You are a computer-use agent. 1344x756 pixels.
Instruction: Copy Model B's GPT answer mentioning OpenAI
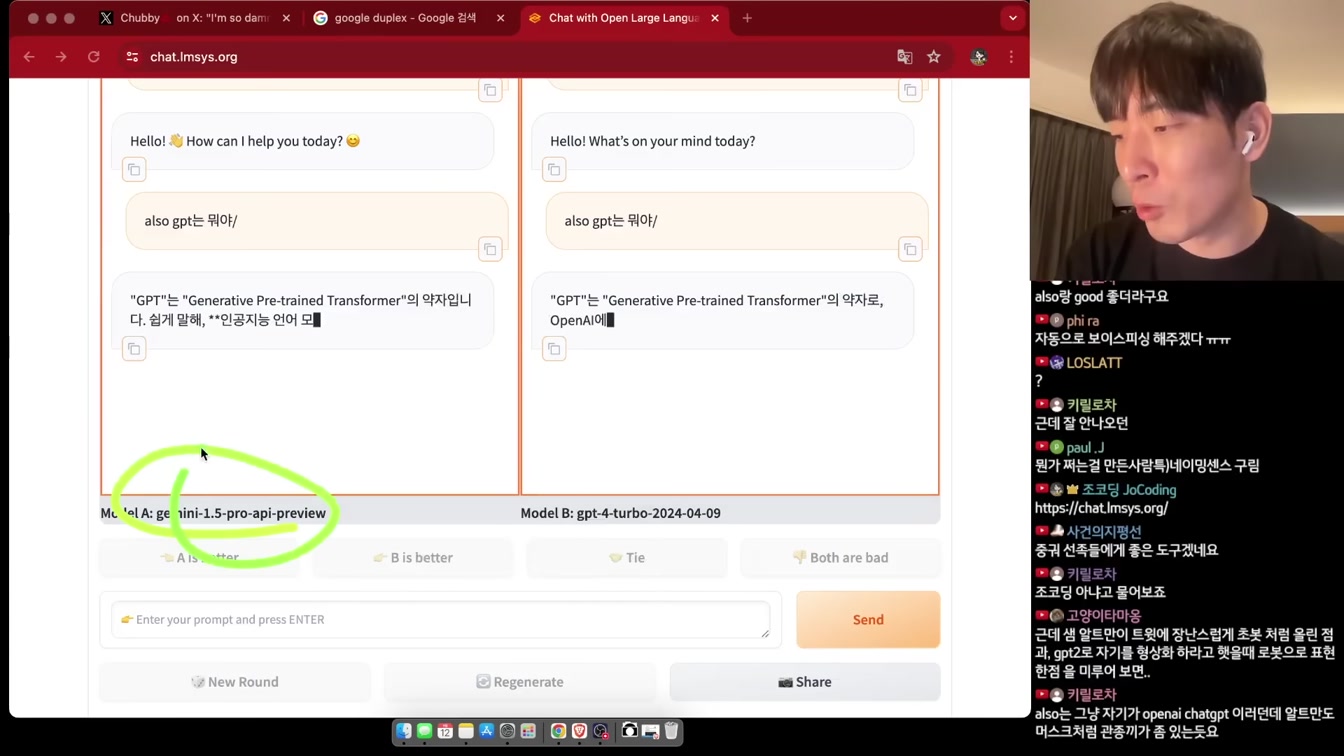[554, 348]
